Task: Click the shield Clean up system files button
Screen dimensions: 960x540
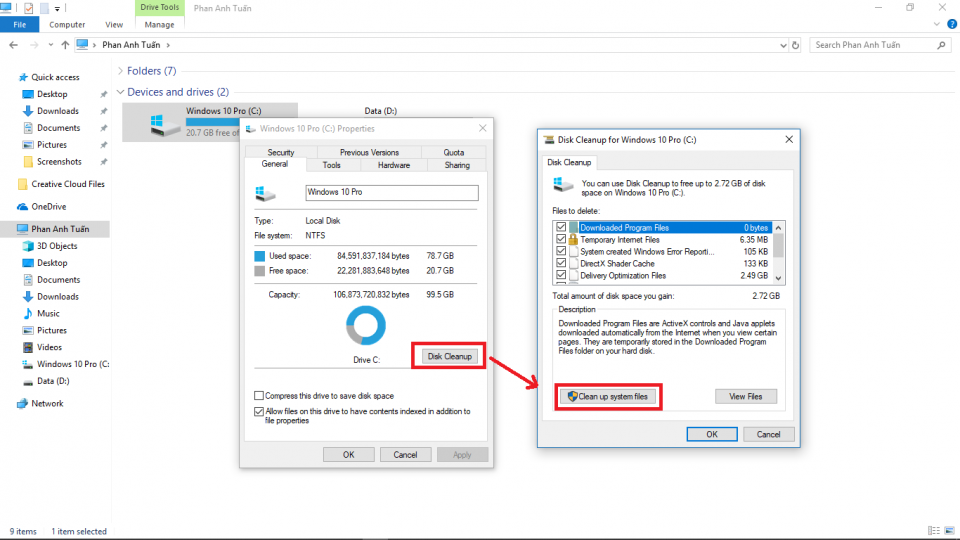Action: tap(609, 397)
